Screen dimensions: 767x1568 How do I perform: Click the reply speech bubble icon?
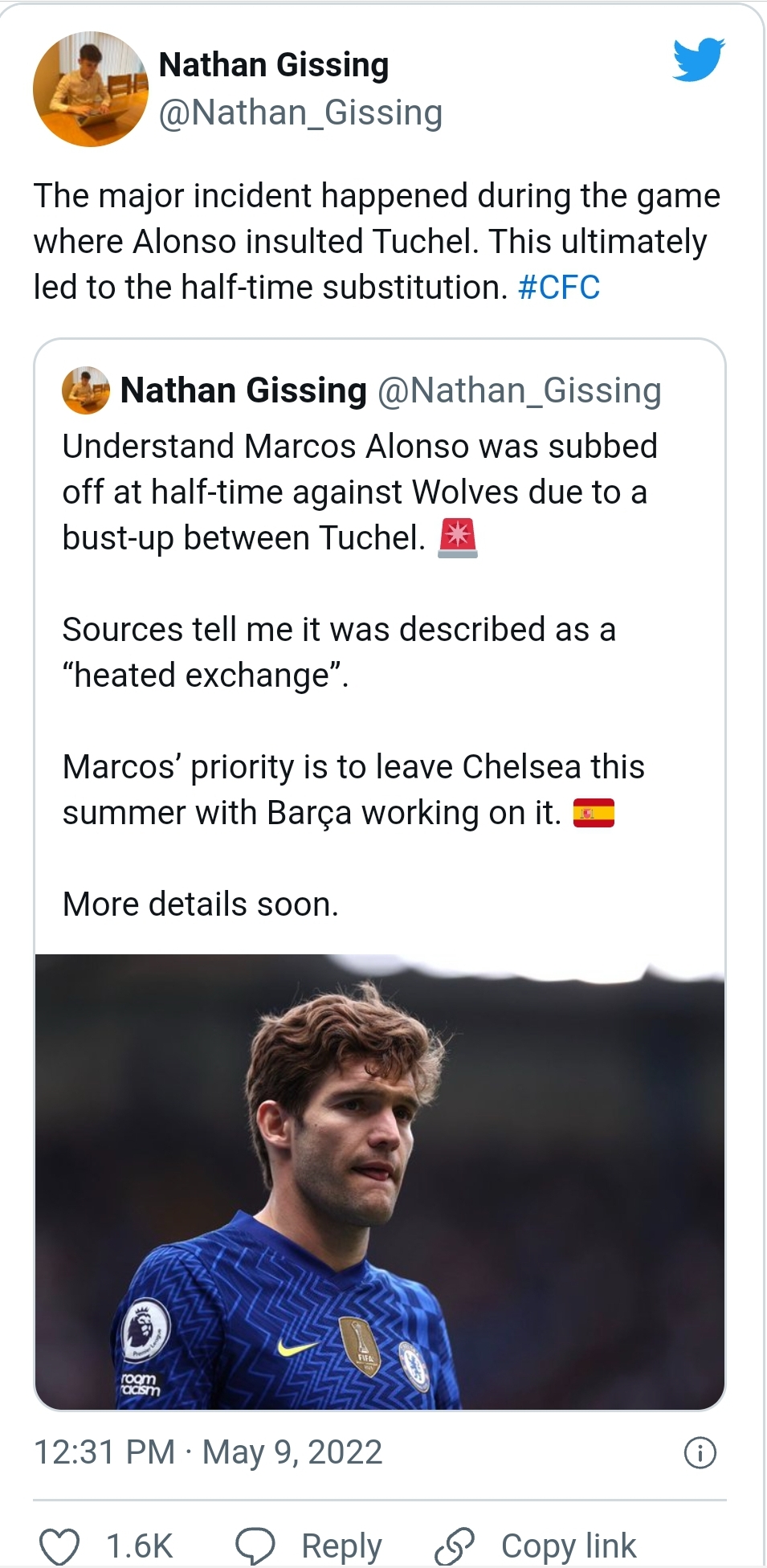click(x=255, y=1546)
